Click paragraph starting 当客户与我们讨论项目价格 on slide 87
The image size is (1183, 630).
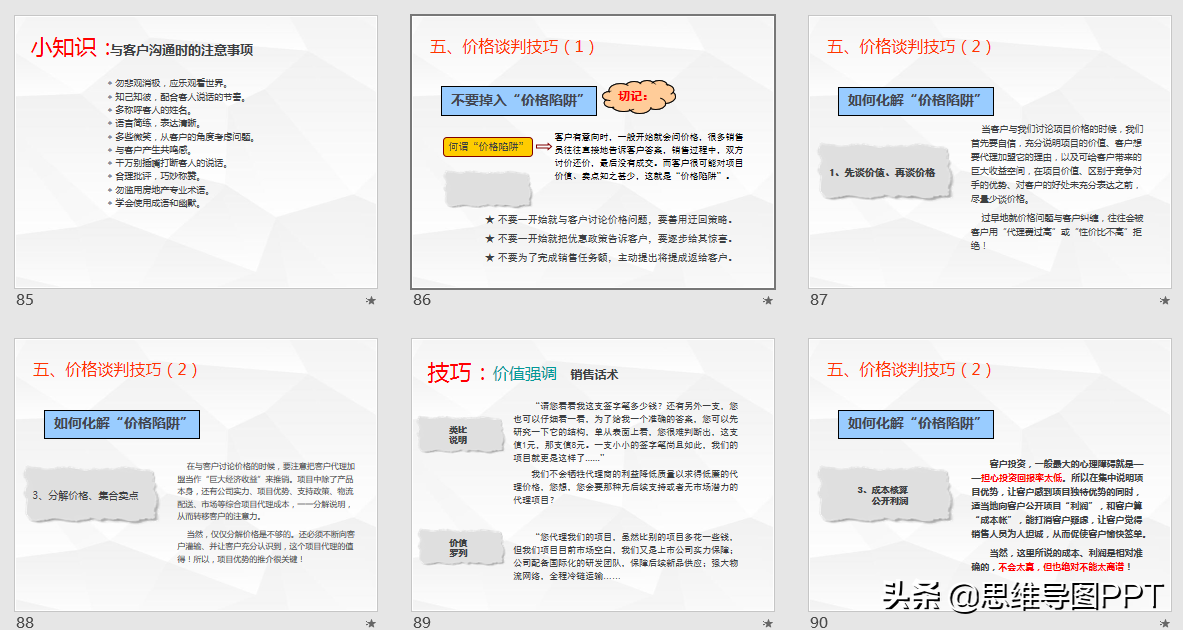click(1056, 164)
